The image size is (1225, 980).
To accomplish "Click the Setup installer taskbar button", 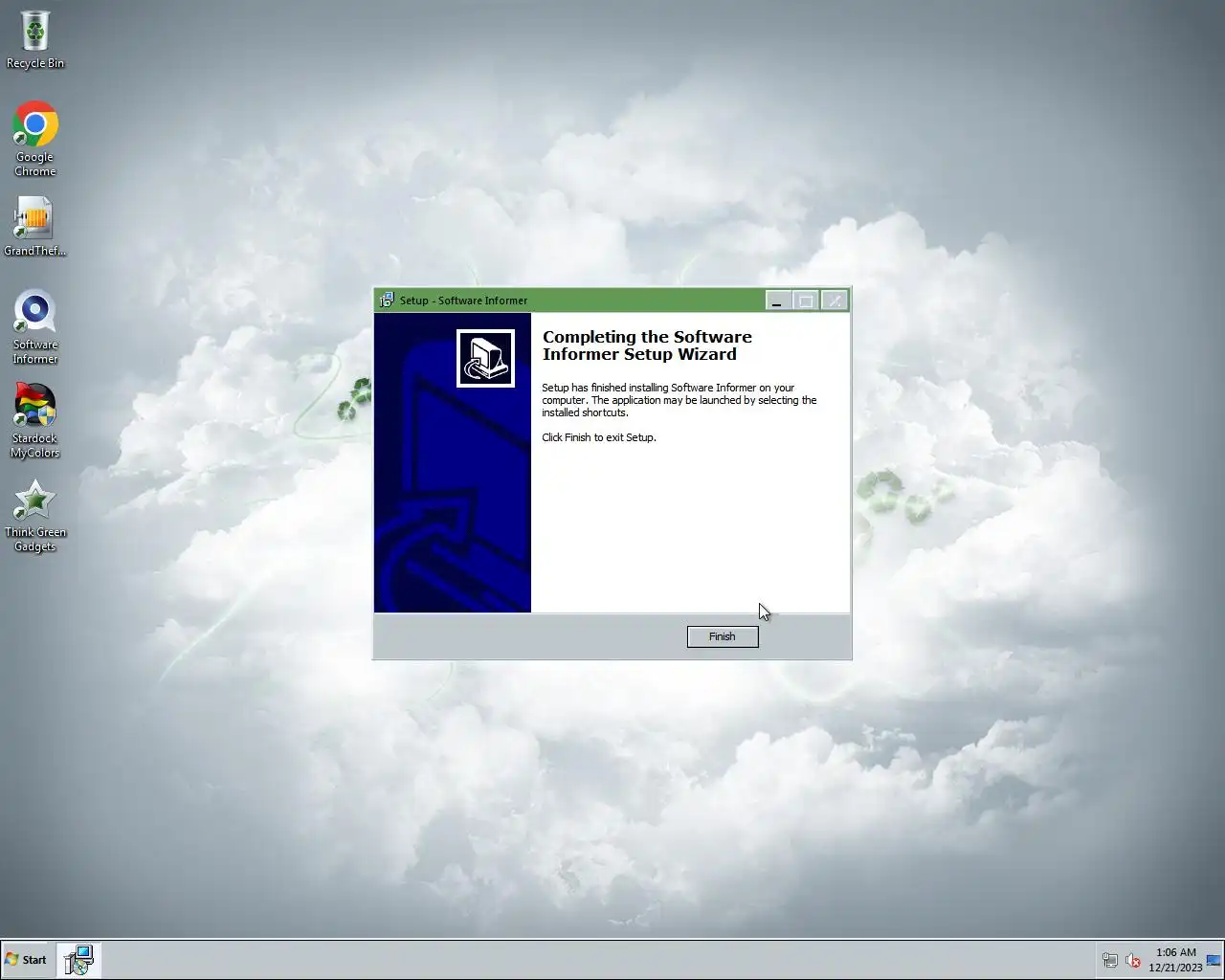I will pos(78,960).
